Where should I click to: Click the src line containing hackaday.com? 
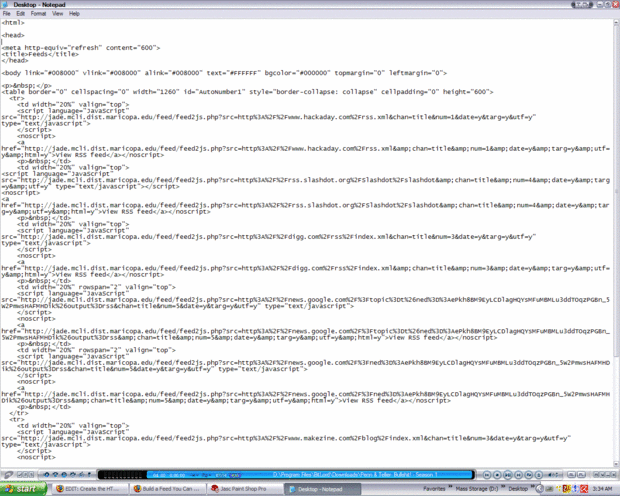[x=268, y=117]
